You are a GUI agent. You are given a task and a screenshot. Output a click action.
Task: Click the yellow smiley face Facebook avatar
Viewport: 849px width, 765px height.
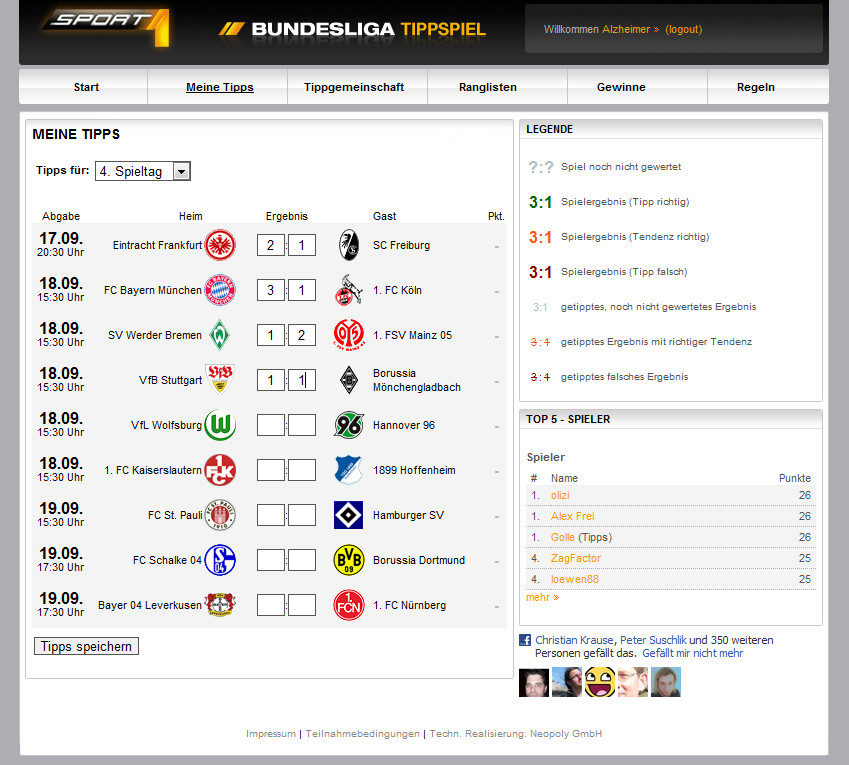click(600, 682)
